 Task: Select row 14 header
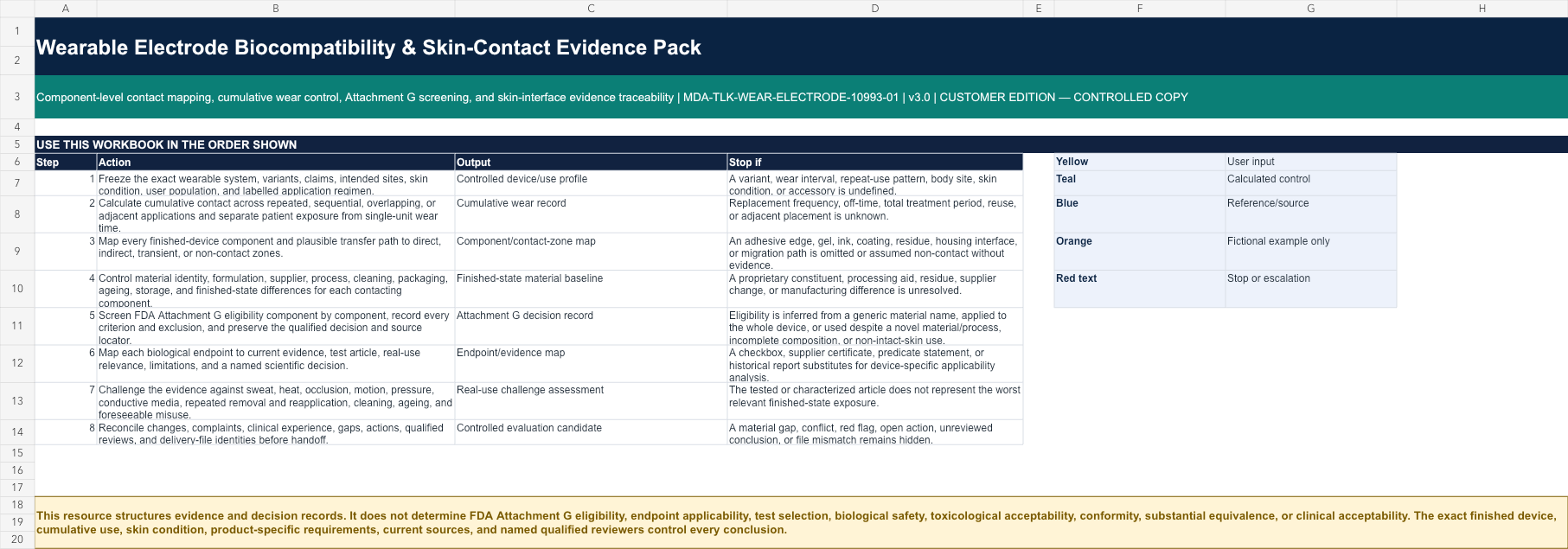coord(17,432)
